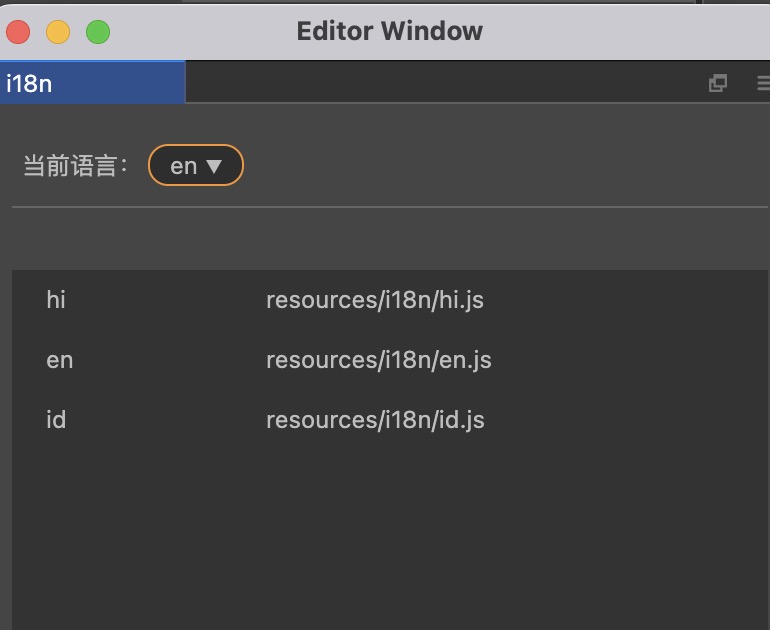Click the divider line below the language selector

[x=388, y=207]
